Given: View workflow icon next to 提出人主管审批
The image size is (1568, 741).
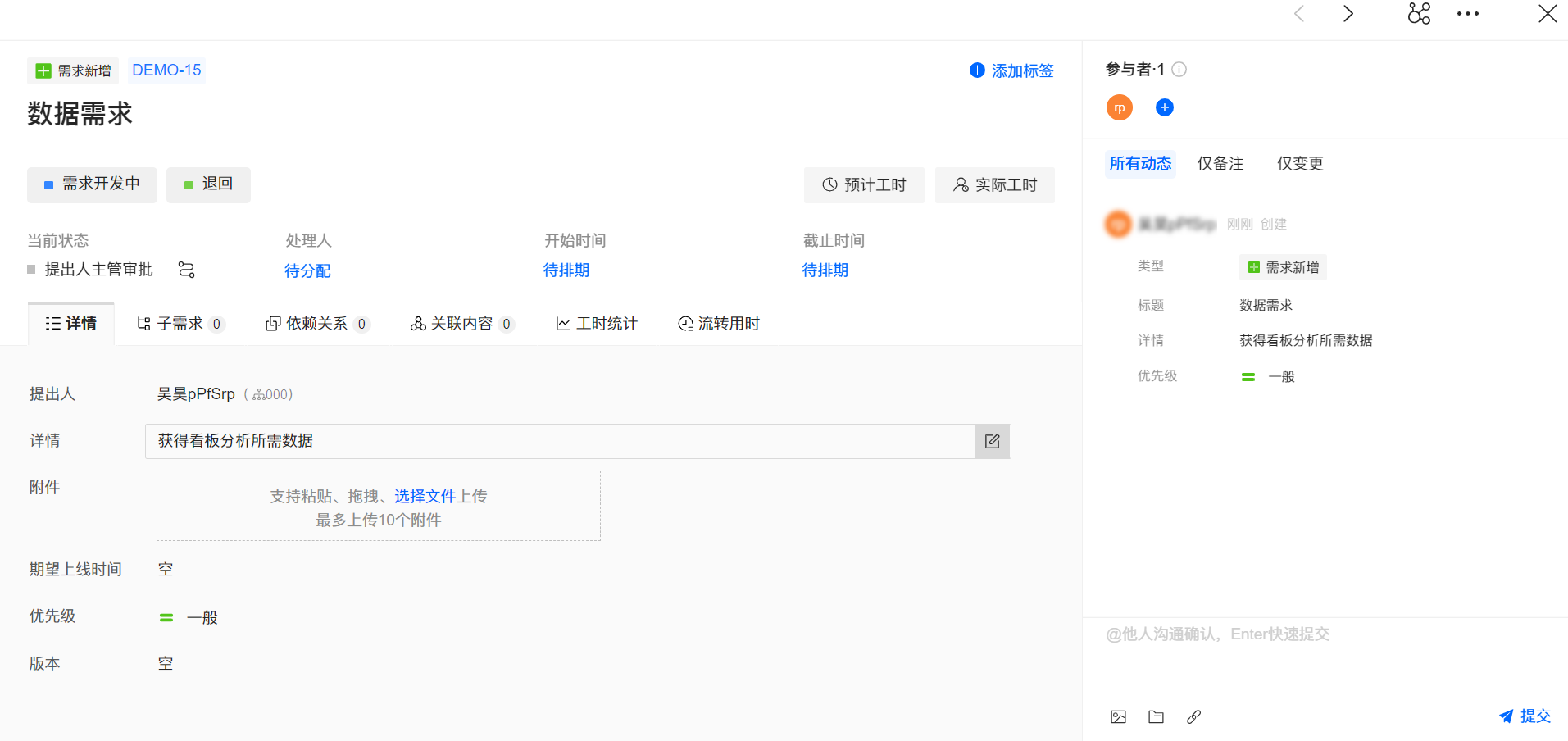Looking at the screenshot, I should pyautogui.click(x=187, y=270).
